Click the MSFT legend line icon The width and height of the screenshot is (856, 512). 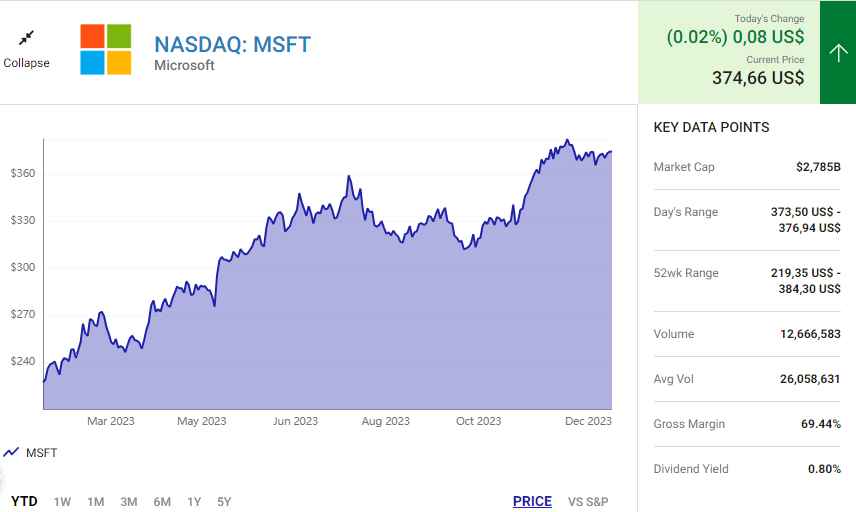point(11,453)
